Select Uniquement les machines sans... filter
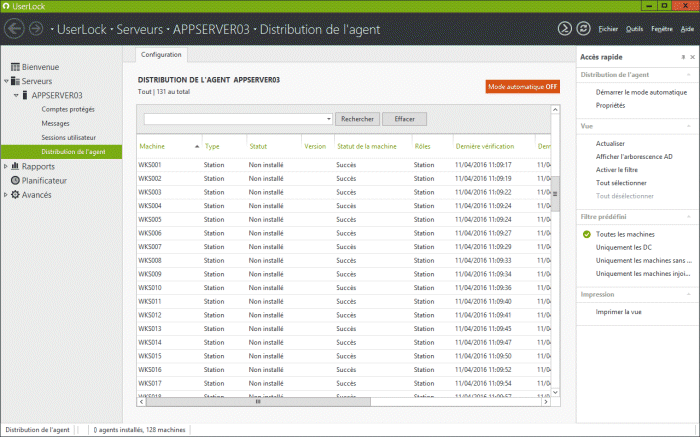The image size is (700, 437). point(644,261)
